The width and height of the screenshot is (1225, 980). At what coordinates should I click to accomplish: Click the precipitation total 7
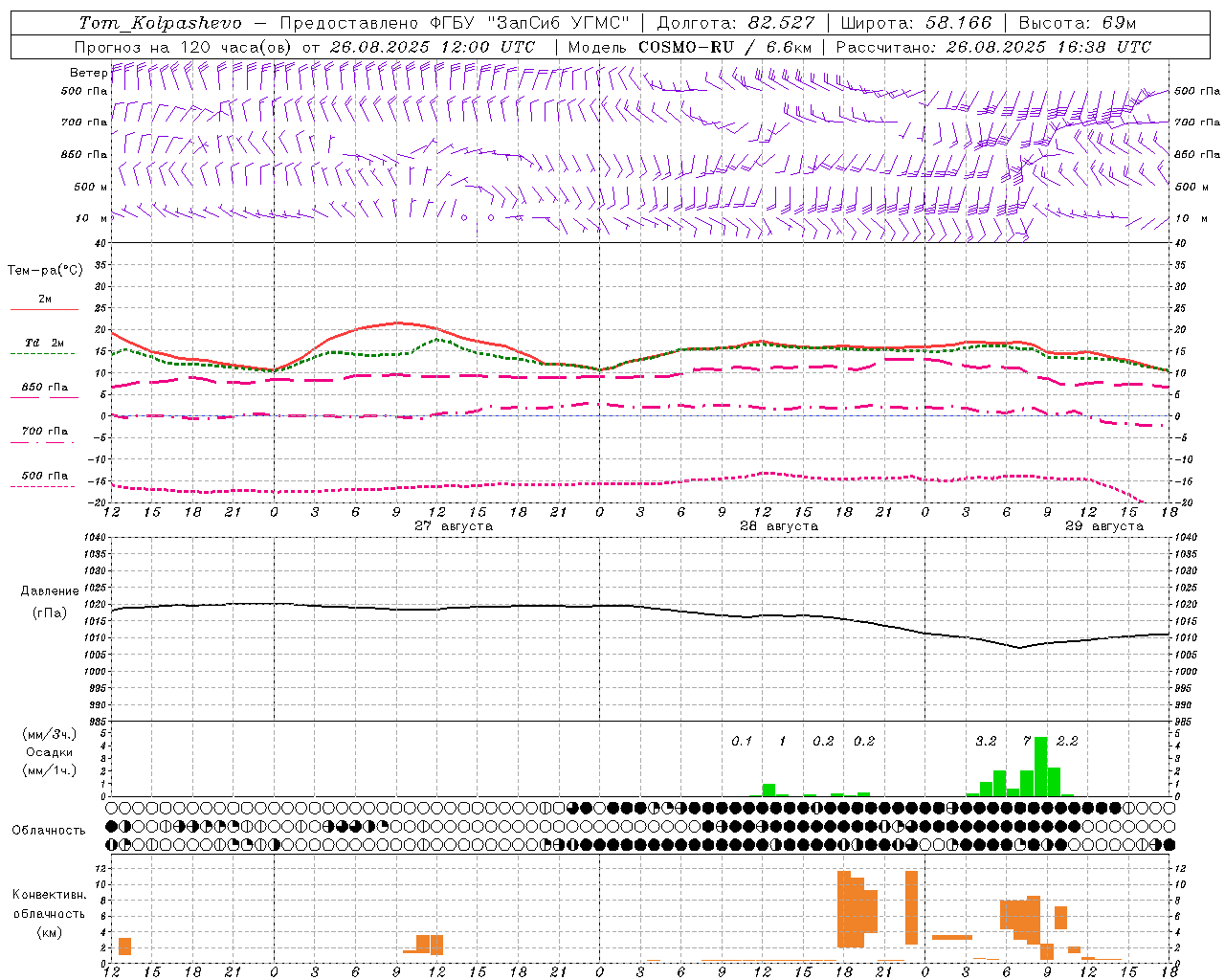coord(1027,742)
